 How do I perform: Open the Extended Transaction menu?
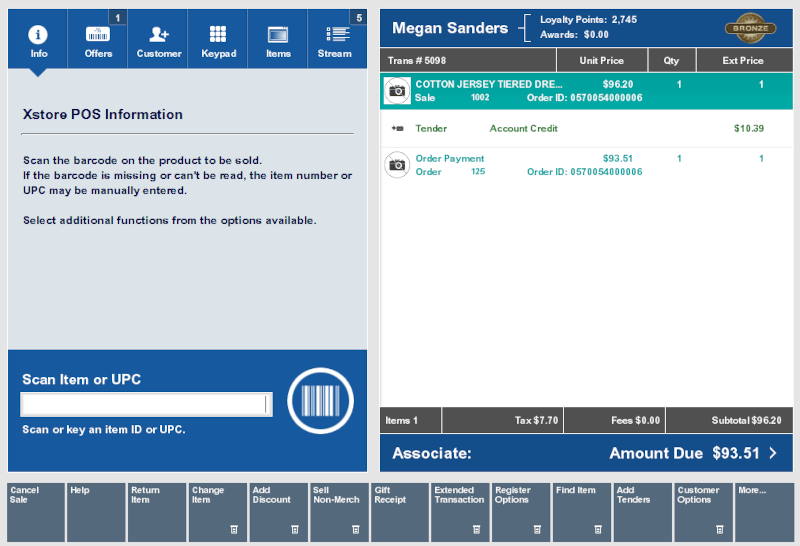click(460, 512)
